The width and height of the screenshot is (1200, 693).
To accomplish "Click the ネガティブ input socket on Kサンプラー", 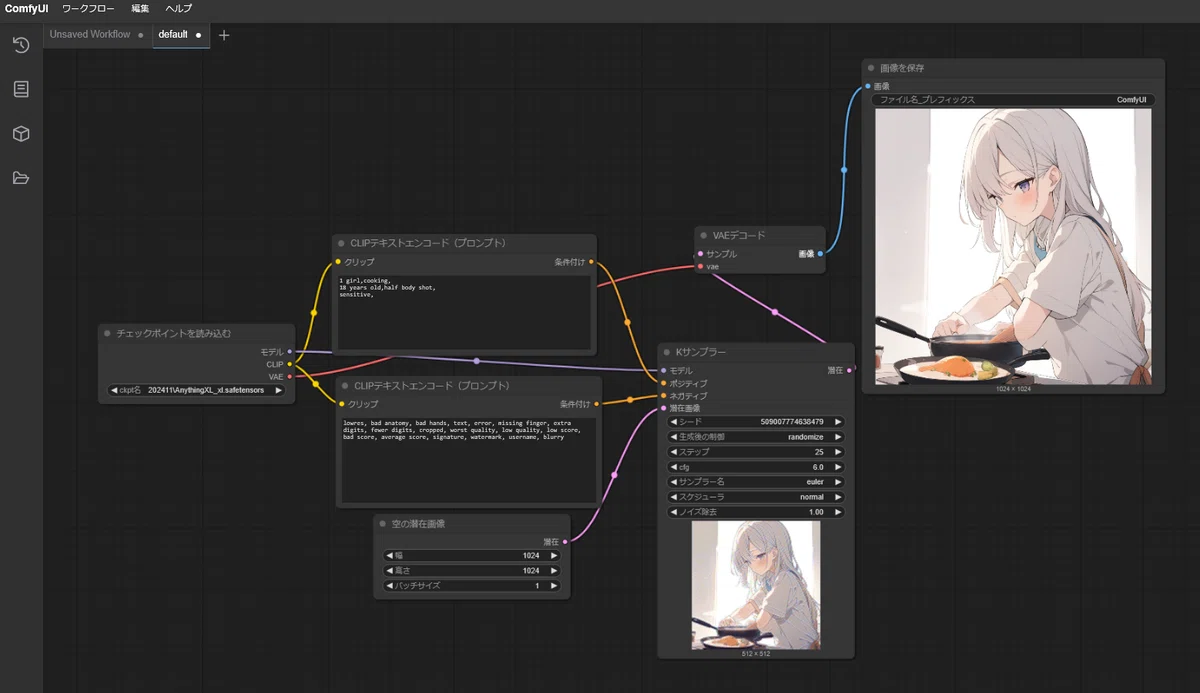I will pos(663,396).
